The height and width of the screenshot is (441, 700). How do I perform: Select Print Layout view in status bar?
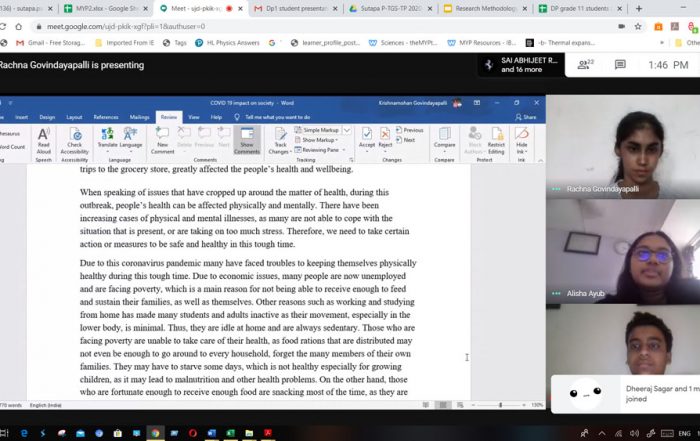[x=443, y=405]
